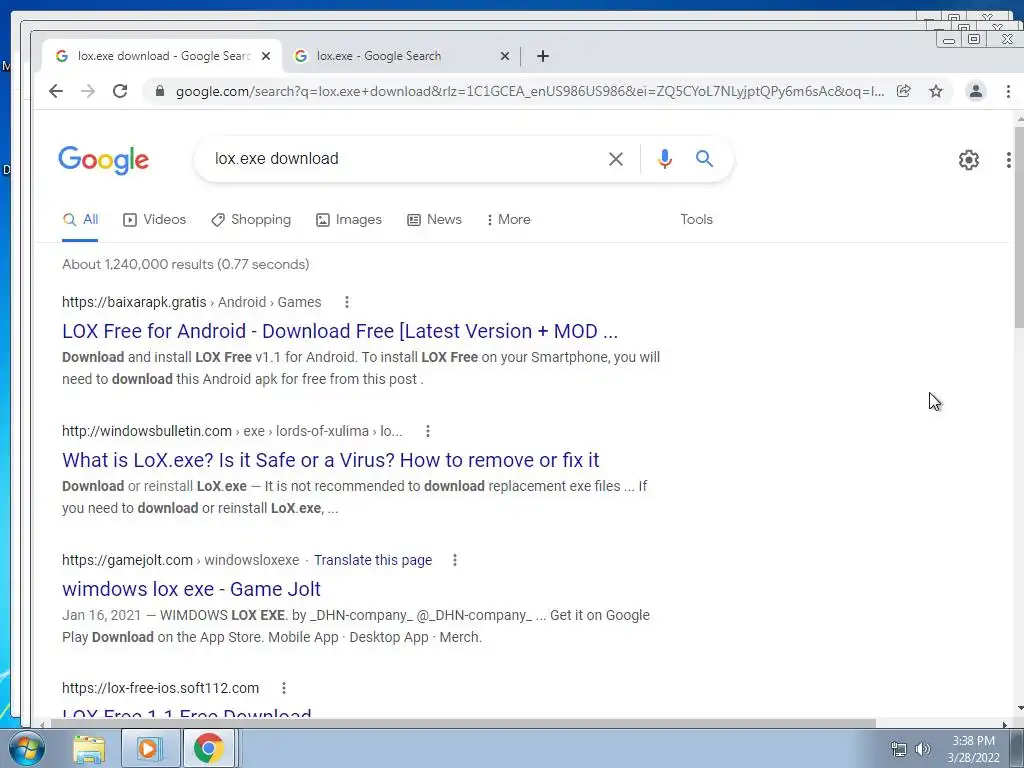Click the scrollbar down arrow
This screenshot has height=768, width=1024.
[1019, 709]
